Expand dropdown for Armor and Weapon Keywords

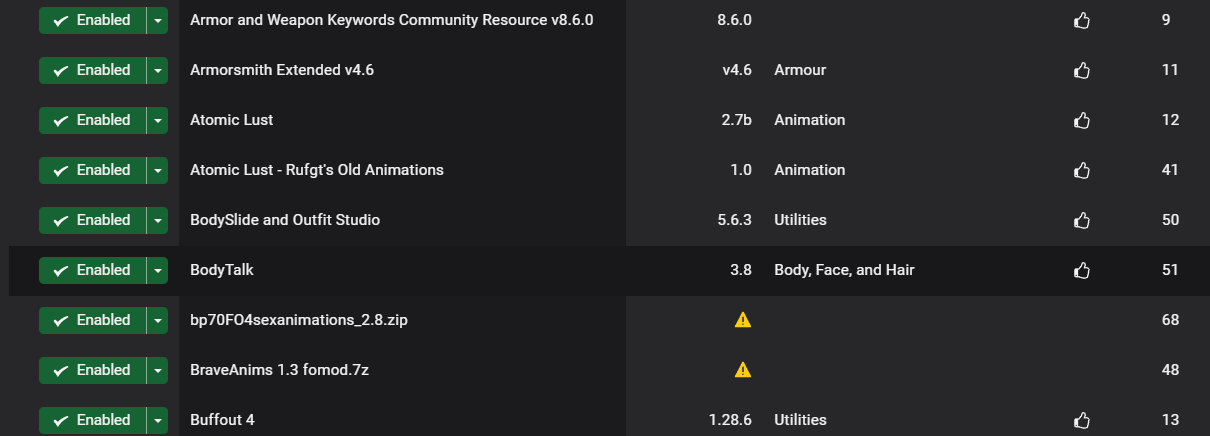coord(158,20)
